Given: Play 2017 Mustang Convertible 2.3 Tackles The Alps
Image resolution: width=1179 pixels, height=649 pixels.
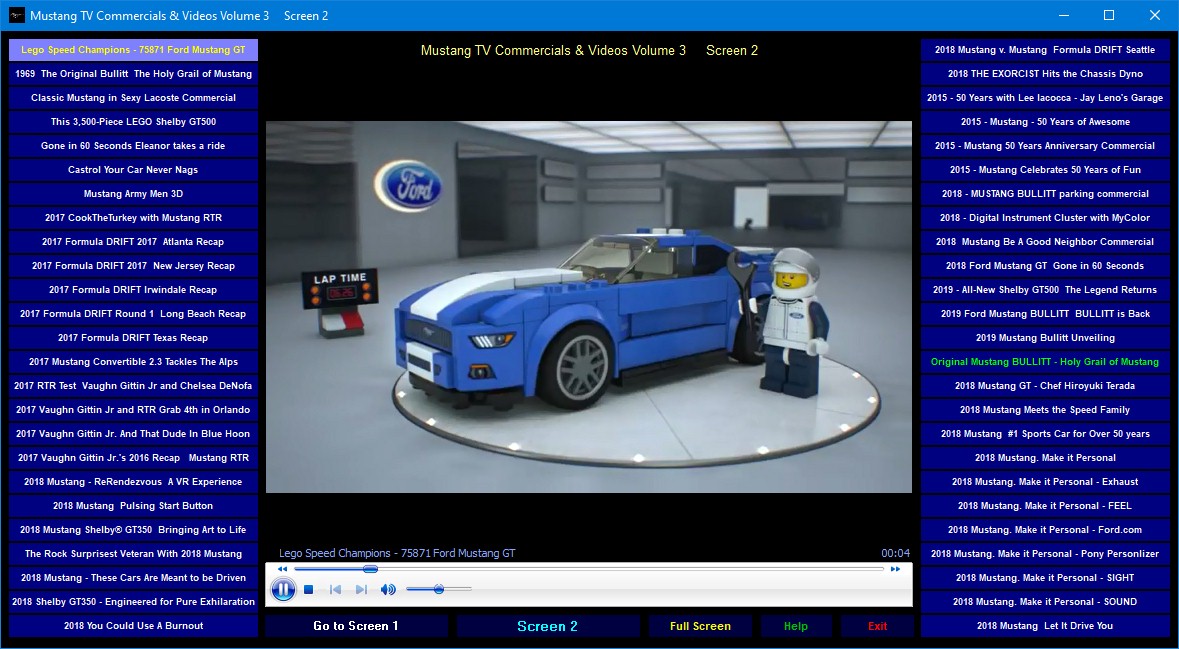Looking at the screenshot, I should [x=133, y=362].
